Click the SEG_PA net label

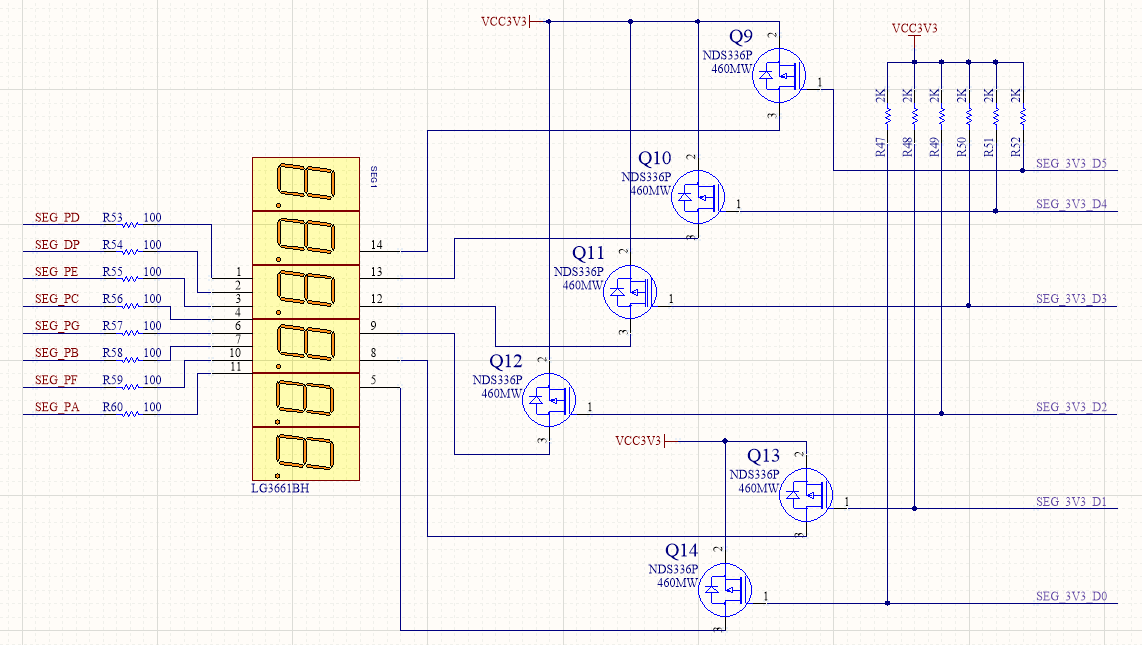point(57,407)
